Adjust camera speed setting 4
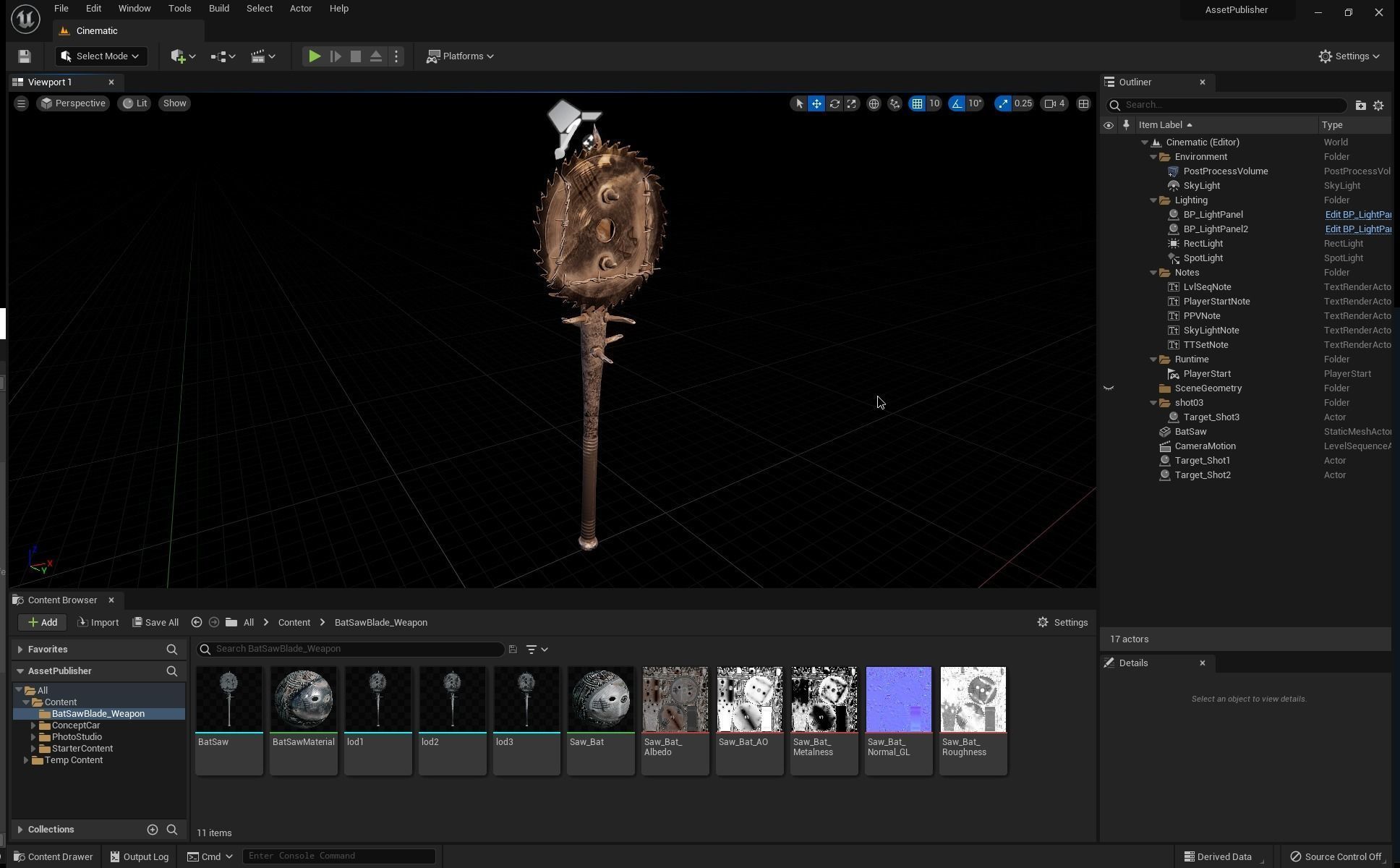The height and width of the screenshot is (868, 1400). pos(1055,103)
